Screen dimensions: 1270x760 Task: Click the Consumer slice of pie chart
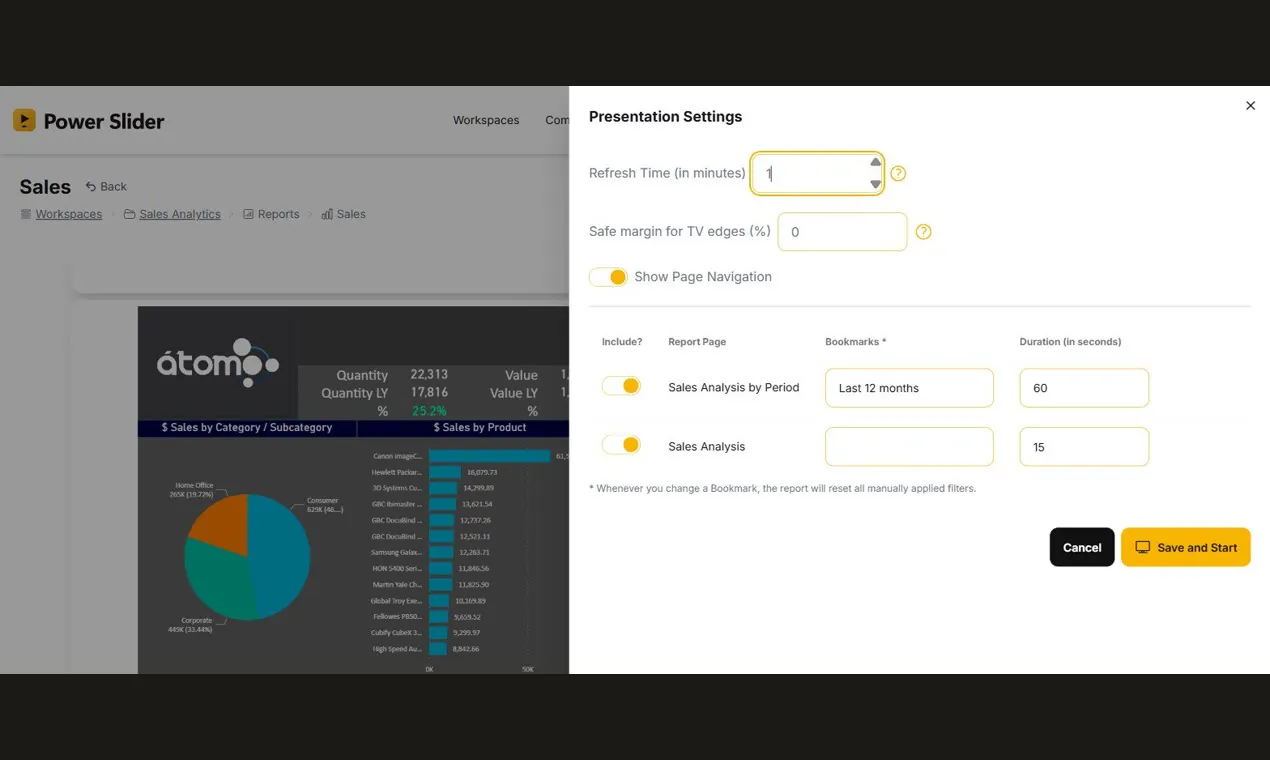pyautogui.click(x=280, y=555)
